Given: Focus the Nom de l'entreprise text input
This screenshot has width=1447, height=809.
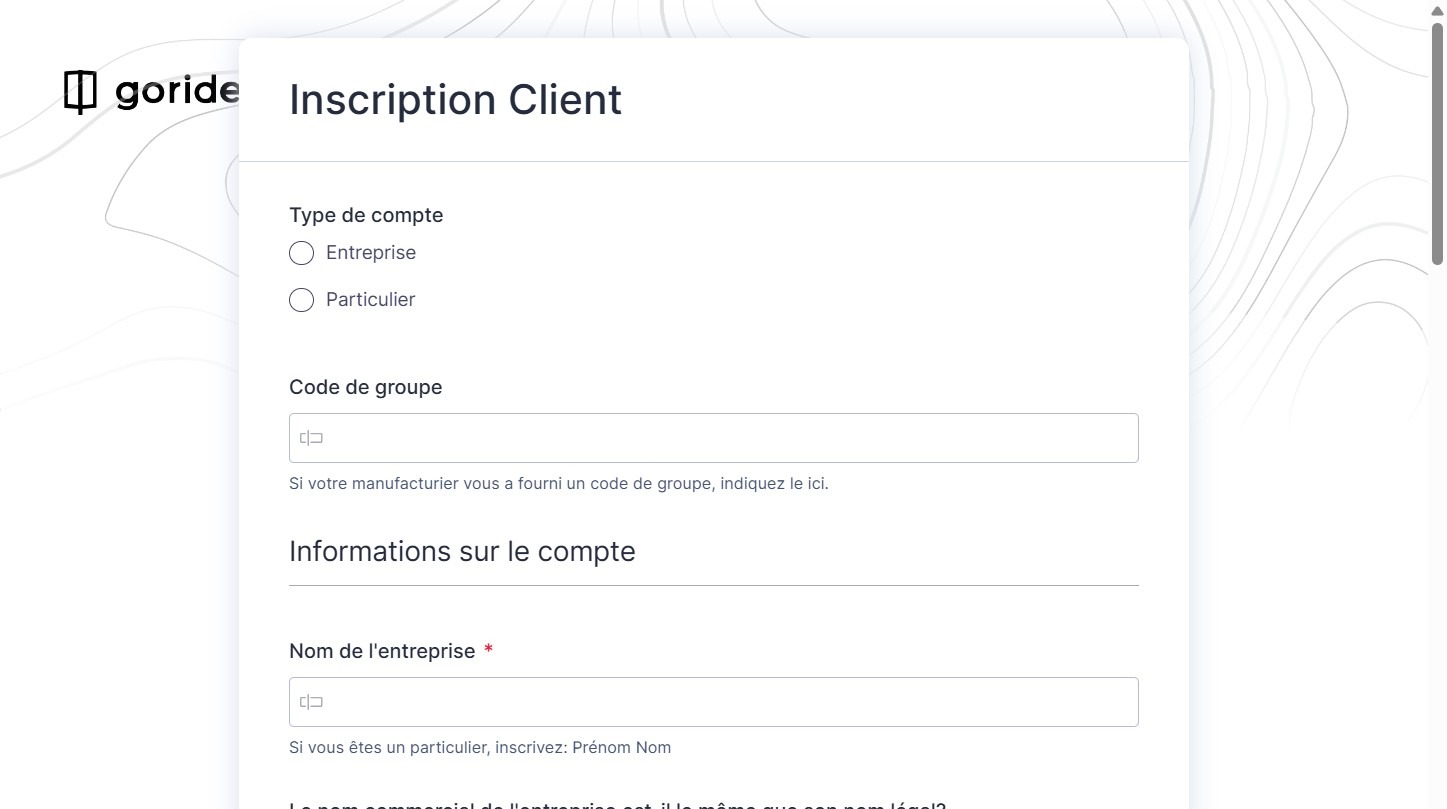Looking at the screenshot, I should coord(713,702).
